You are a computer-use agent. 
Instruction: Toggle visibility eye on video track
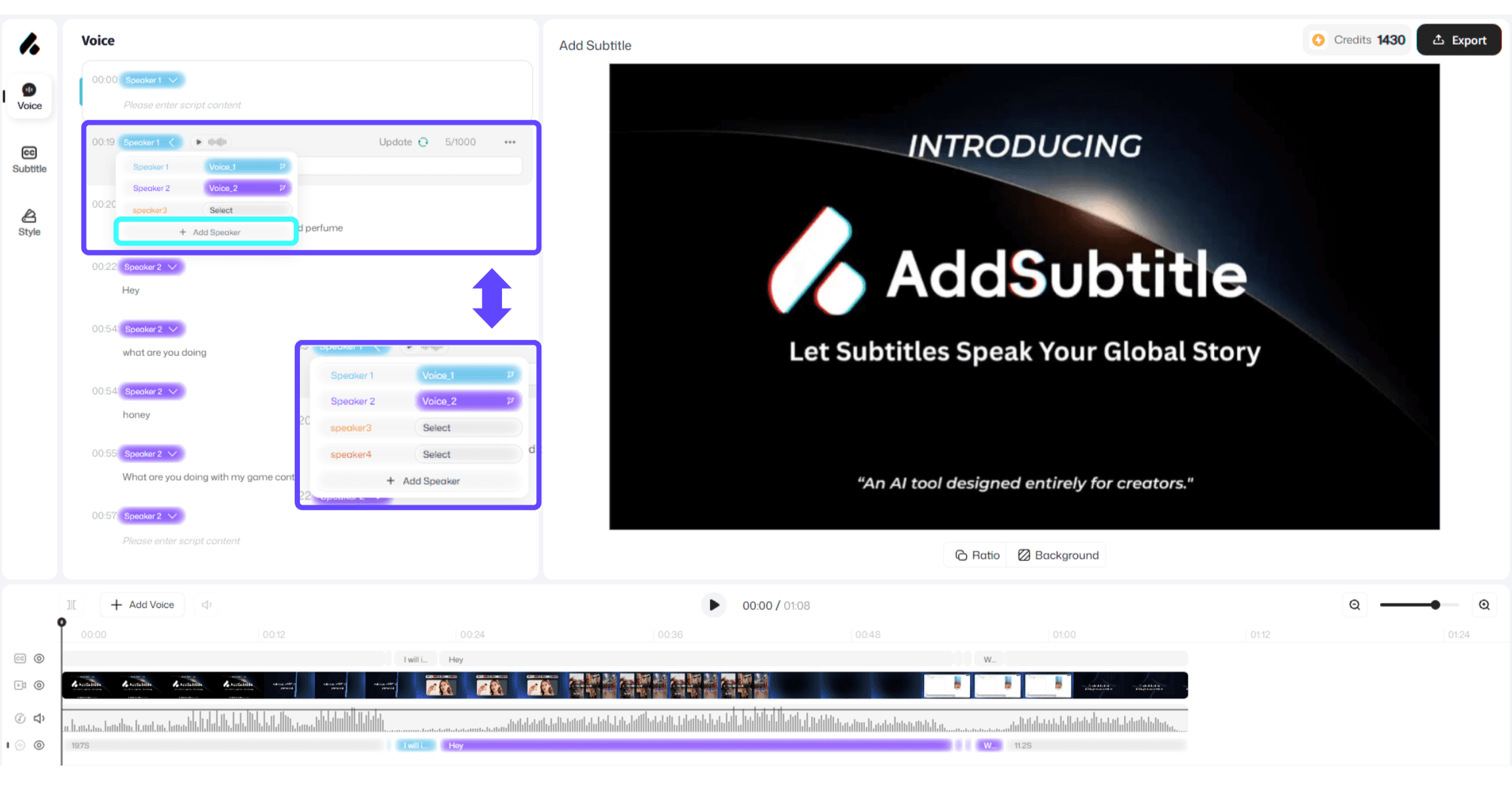[x=39, y=686]
